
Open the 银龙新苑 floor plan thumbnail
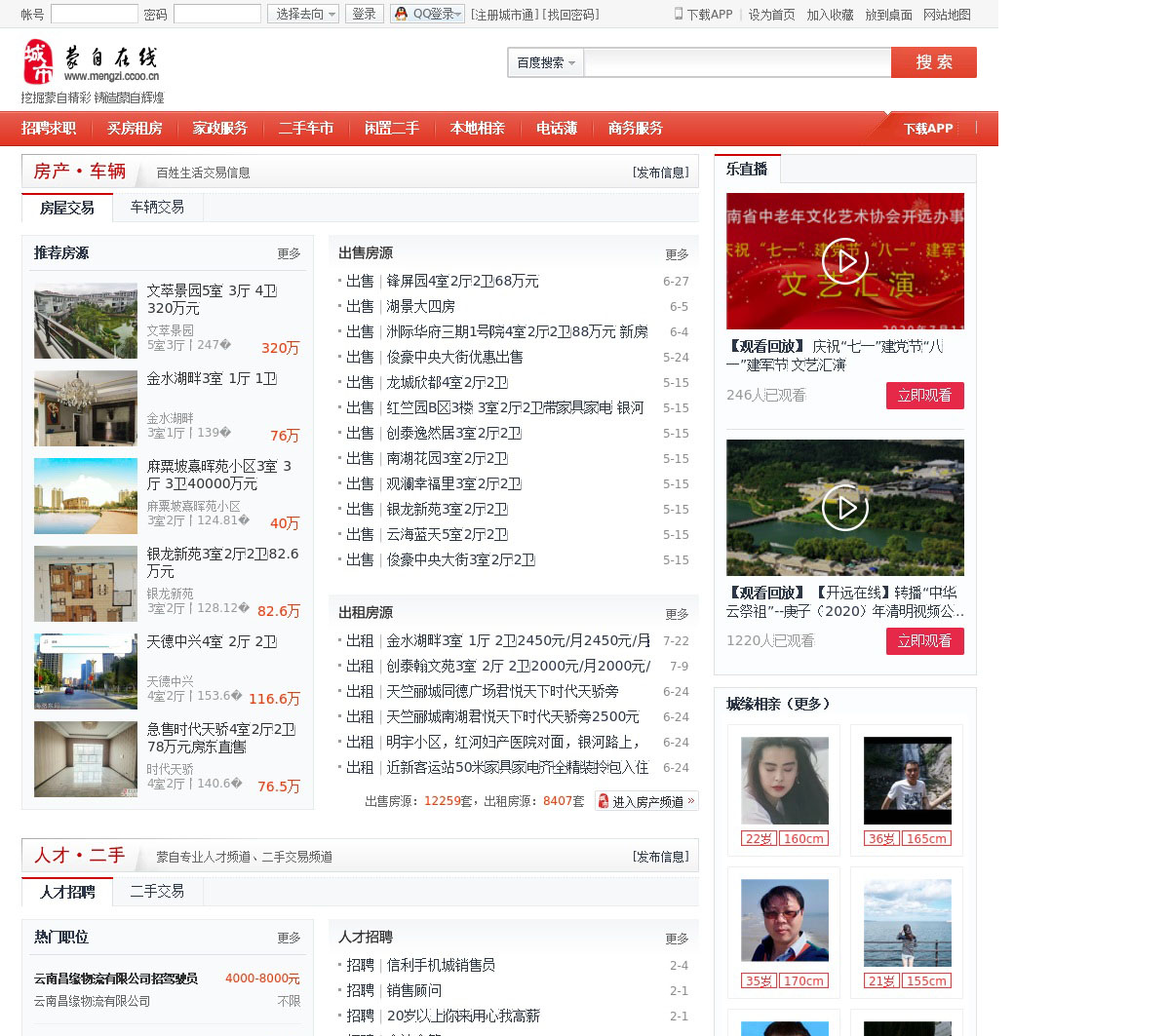click(86, 584)
